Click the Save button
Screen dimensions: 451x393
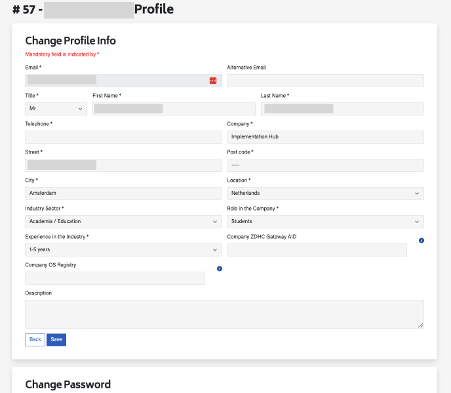56,340
